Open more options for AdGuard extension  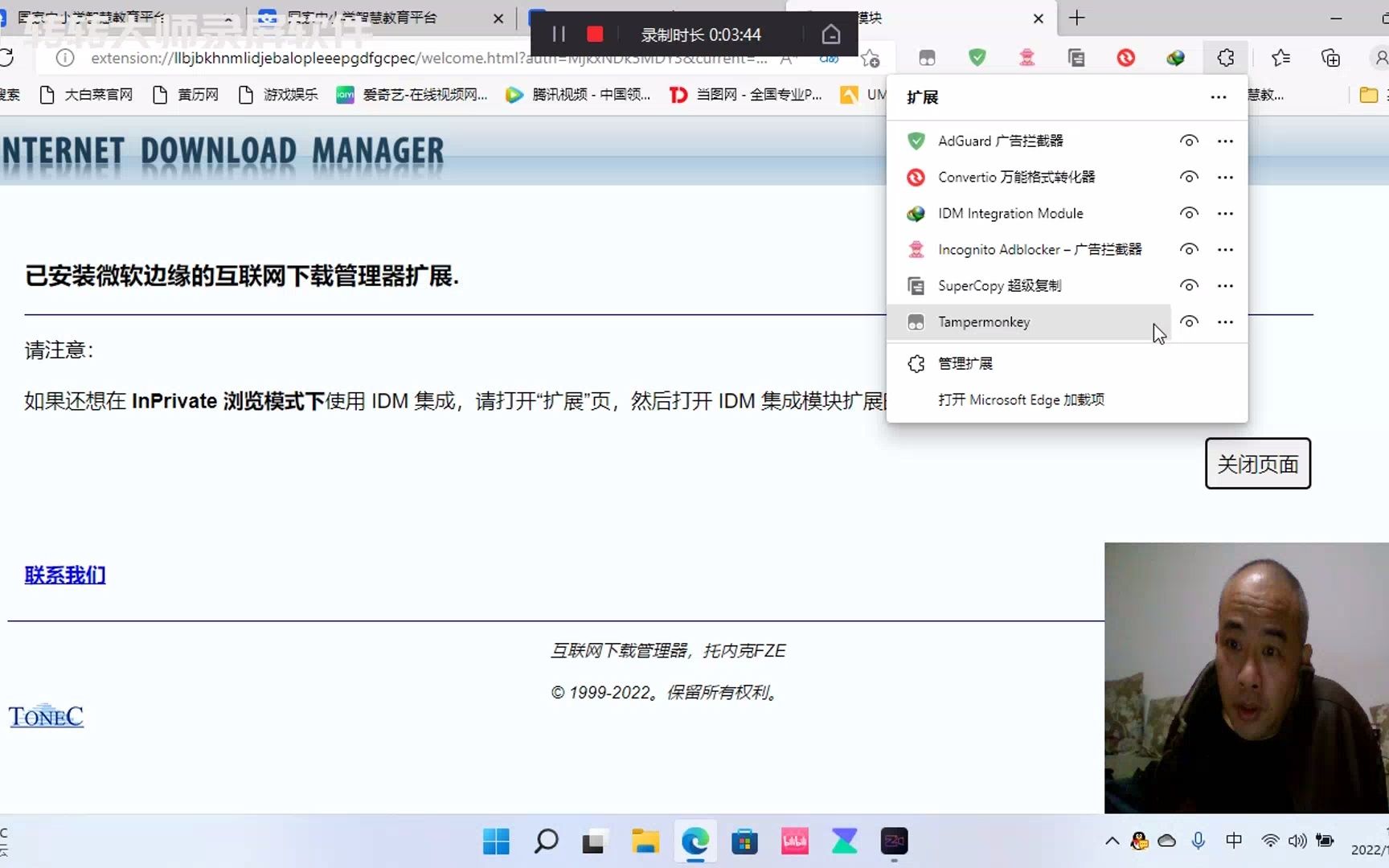1225,141
